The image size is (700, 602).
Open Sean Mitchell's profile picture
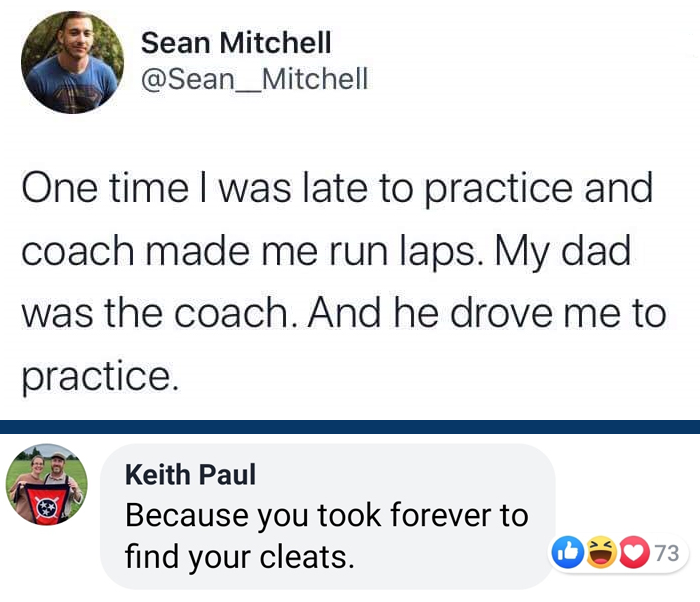click(x=73, y=62)
